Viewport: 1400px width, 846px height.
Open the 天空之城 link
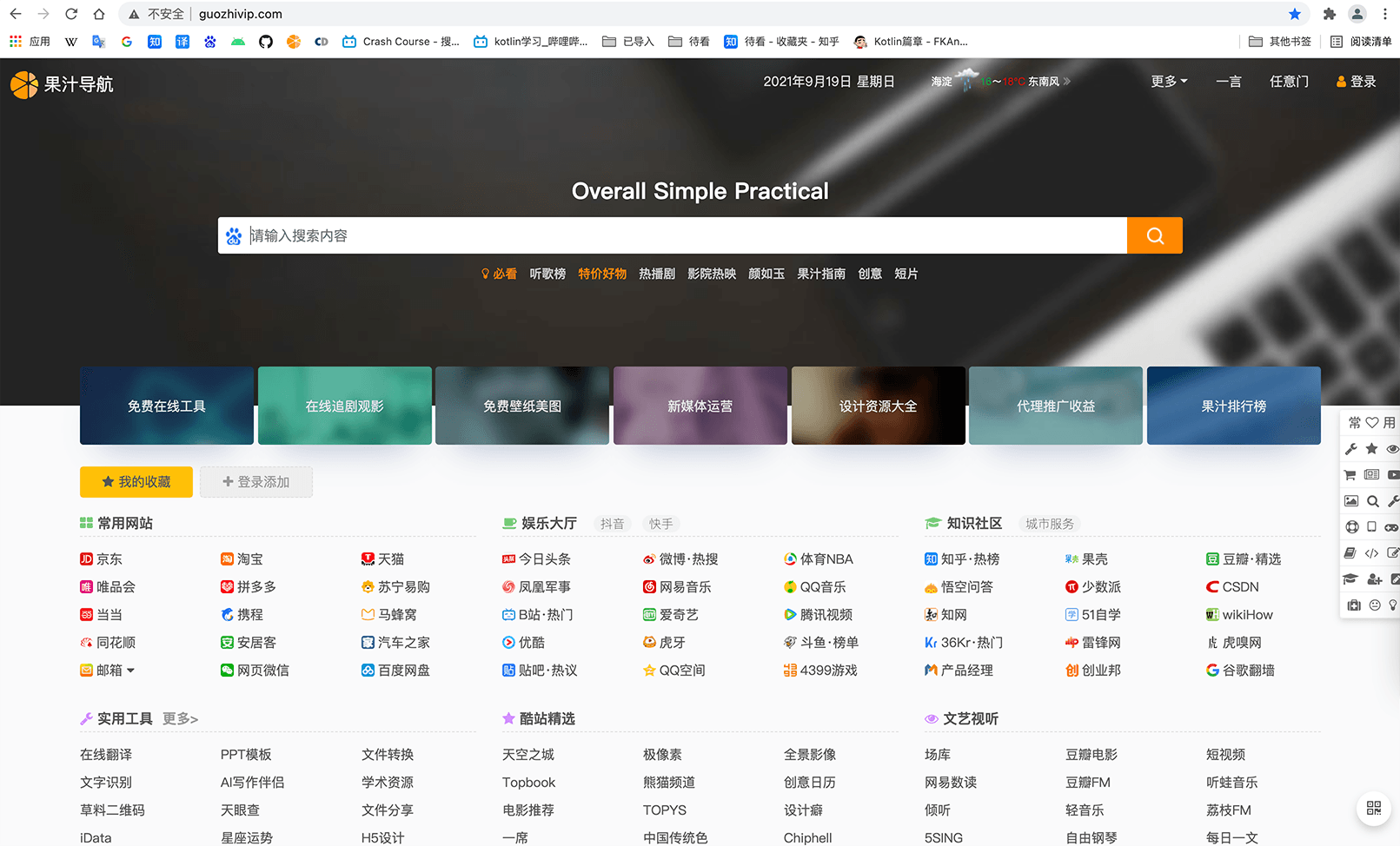tap(528, 755)
